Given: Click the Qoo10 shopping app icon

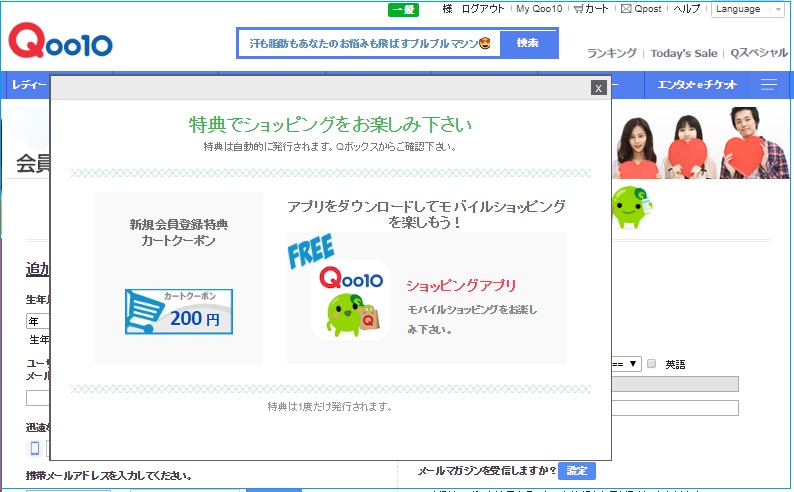Looking at the screenshot, I should coord(351,300).
